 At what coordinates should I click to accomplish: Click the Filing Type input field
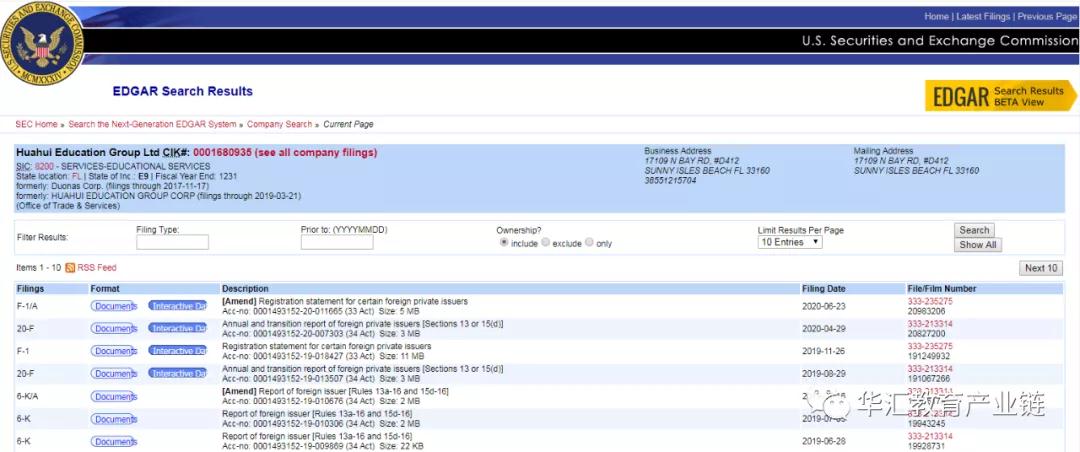172,243
